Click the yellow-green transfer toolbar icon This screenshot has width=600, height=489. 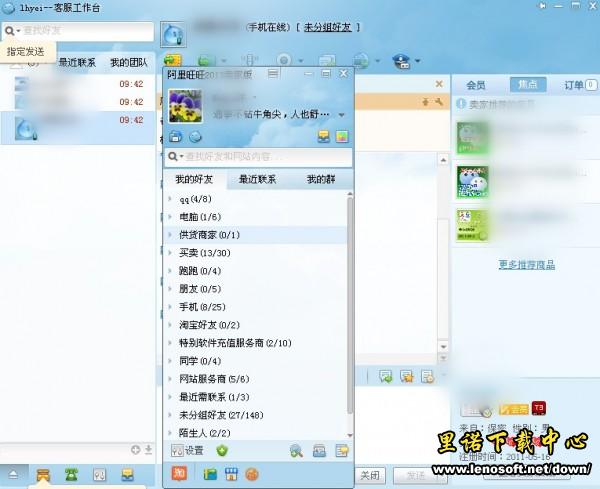pyautogui.click(x=173, y=60)
